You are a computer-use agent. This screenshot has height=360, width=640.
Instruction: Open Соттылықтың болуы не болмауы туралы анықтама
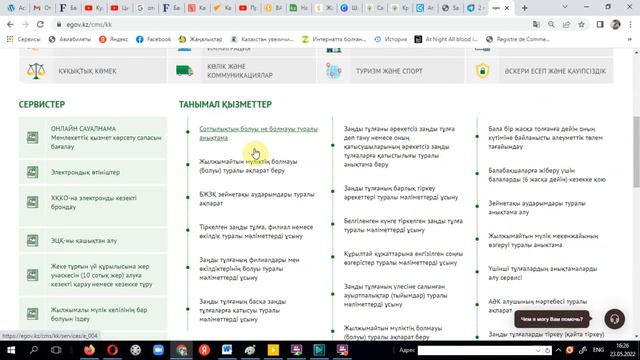tap(258, 133)
